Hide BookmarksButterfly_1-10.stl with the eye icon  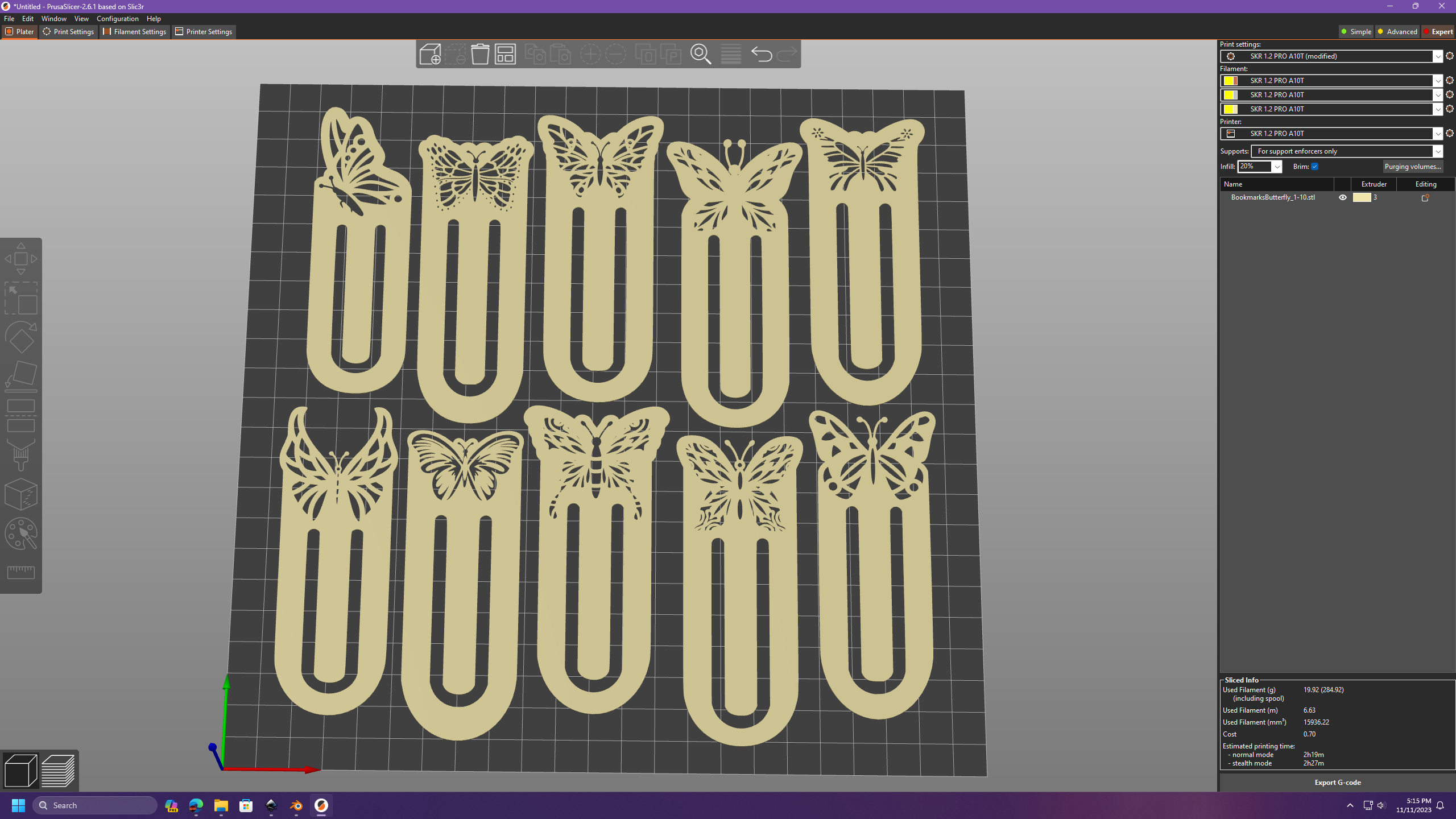(1343, 197)
